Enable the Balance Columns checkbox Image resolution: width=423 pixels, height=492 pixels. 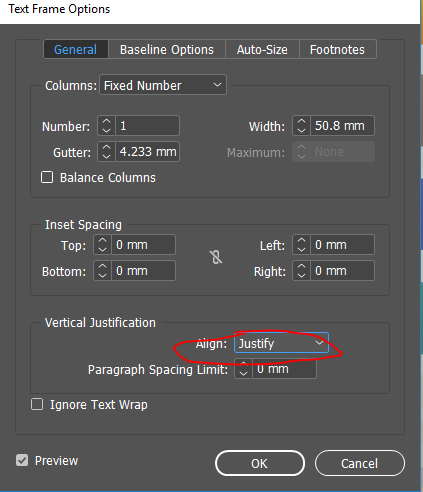47,177
